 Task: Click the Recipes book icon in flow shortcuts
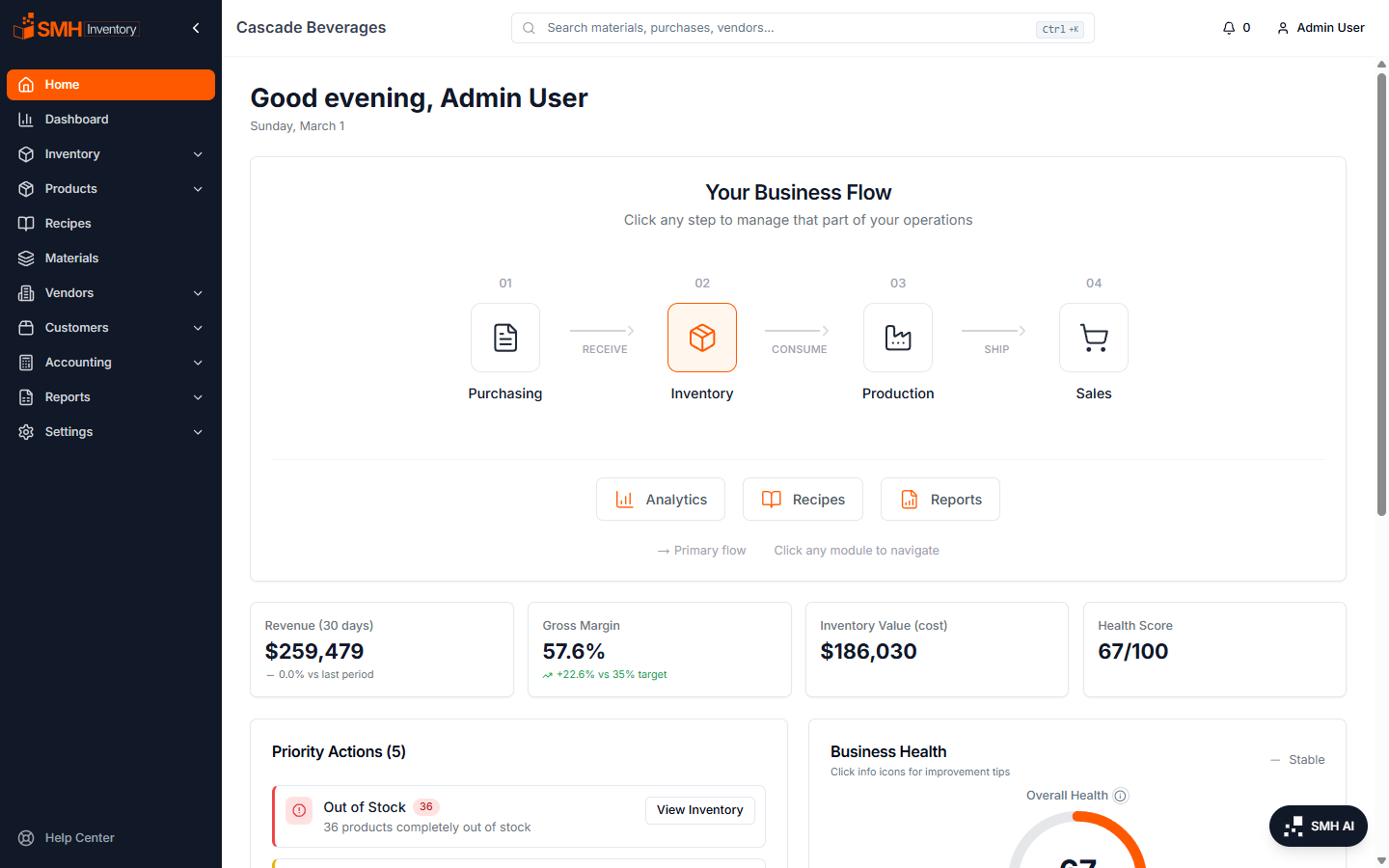[771, 500]
